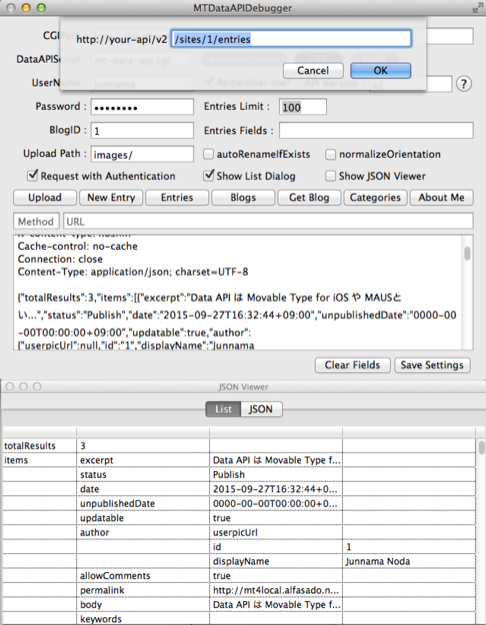The image size is (486, 625).
Task: Fetch the Entries list
Action: (177, 198)
